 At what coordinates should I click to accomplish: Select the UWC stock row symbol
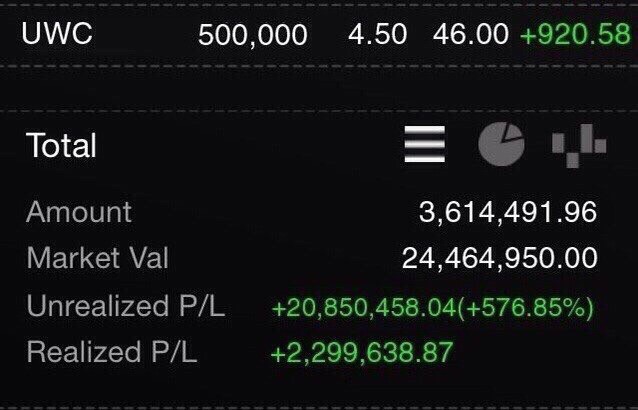(x=57, y=33)
